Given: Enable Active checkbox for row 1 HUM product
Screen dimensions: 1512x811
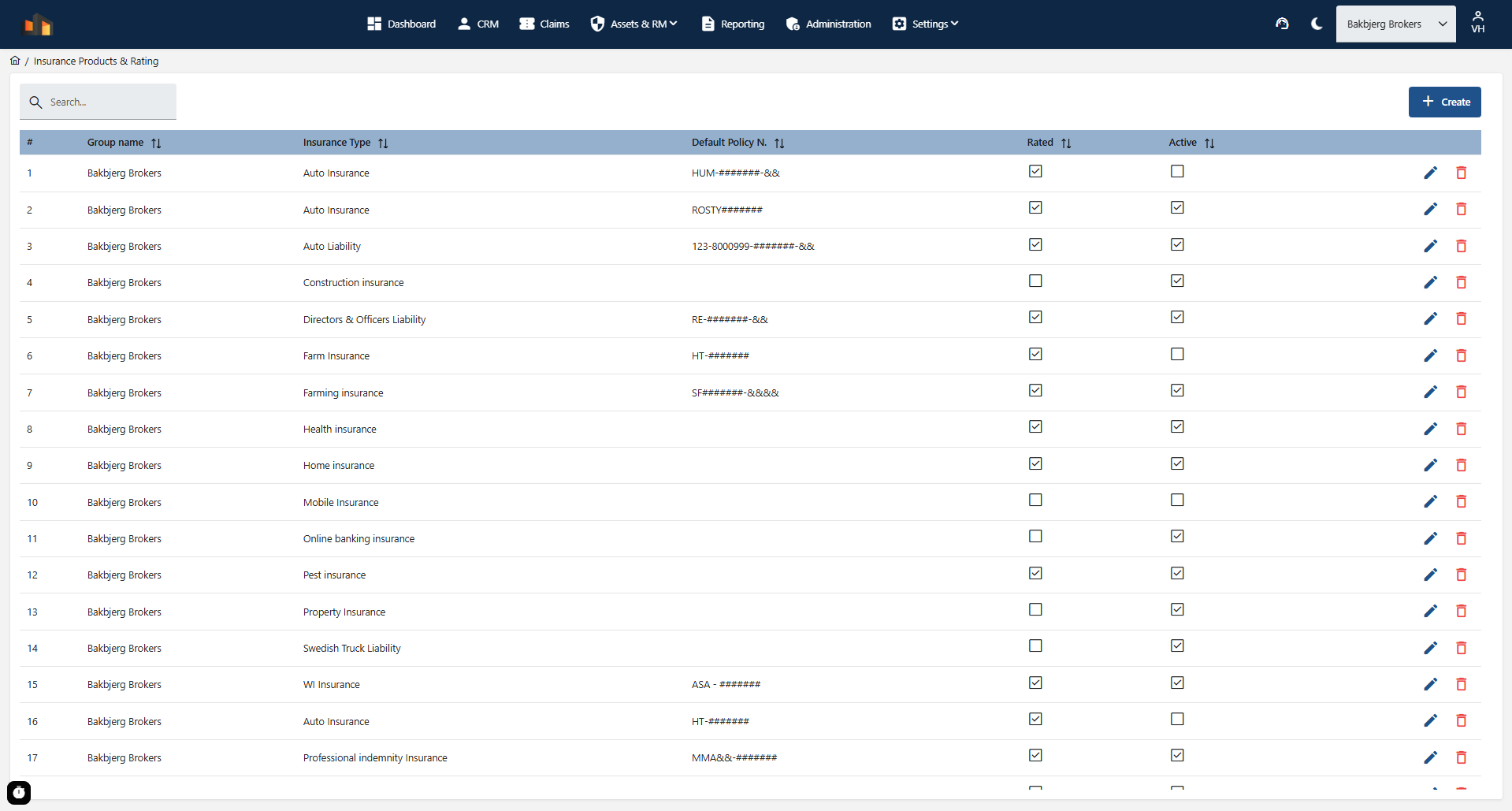Looking at the screenshot, I should 1177,171.
